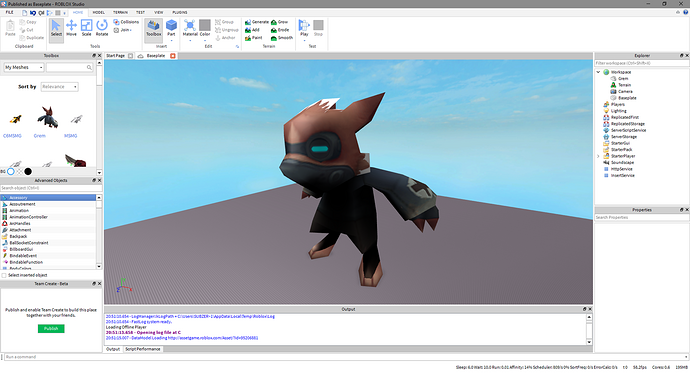This screenshot has height=373, width=690.
Task: Toggle Collisions on or off
Action: point(126,22)
